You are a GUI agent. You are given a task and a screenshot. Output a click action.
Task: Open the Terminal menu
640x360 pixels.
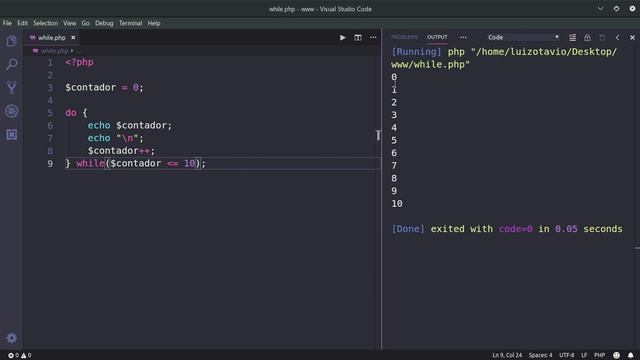click(131, 23)
